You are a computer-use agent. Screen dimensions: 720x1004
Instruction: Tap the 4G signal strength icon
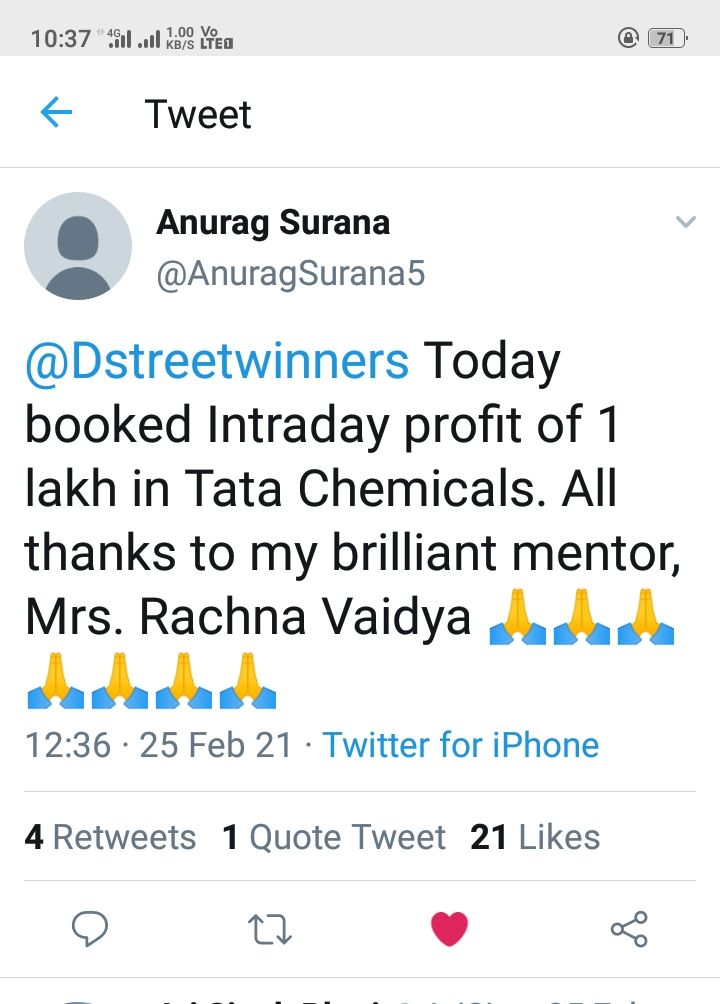[x=119, y=38]
